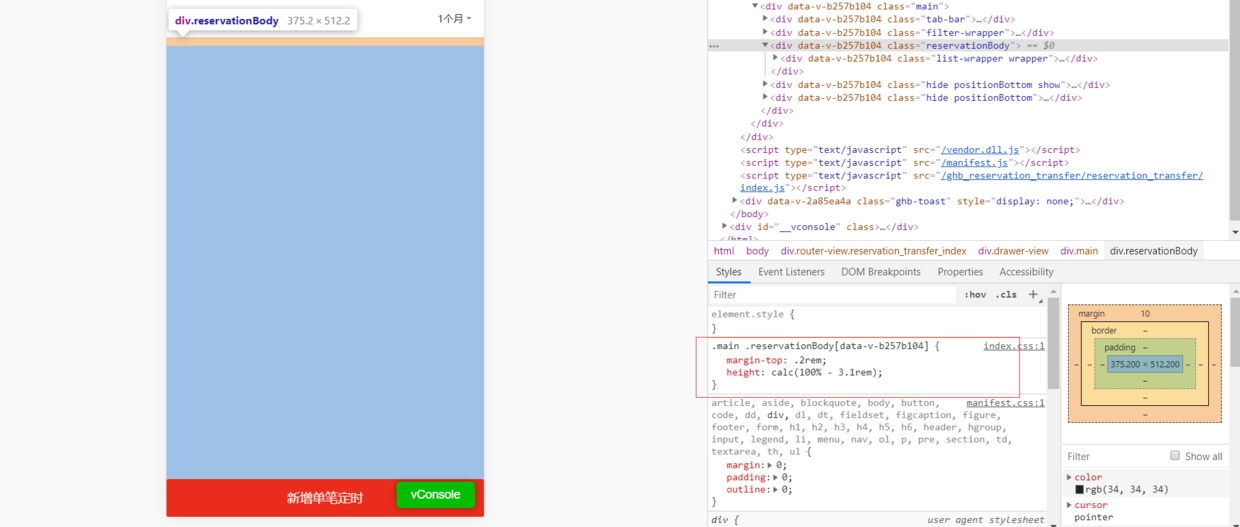Collapse the div class main node
The height and width of the screenshot is (527, 1240).
point(755,6)
